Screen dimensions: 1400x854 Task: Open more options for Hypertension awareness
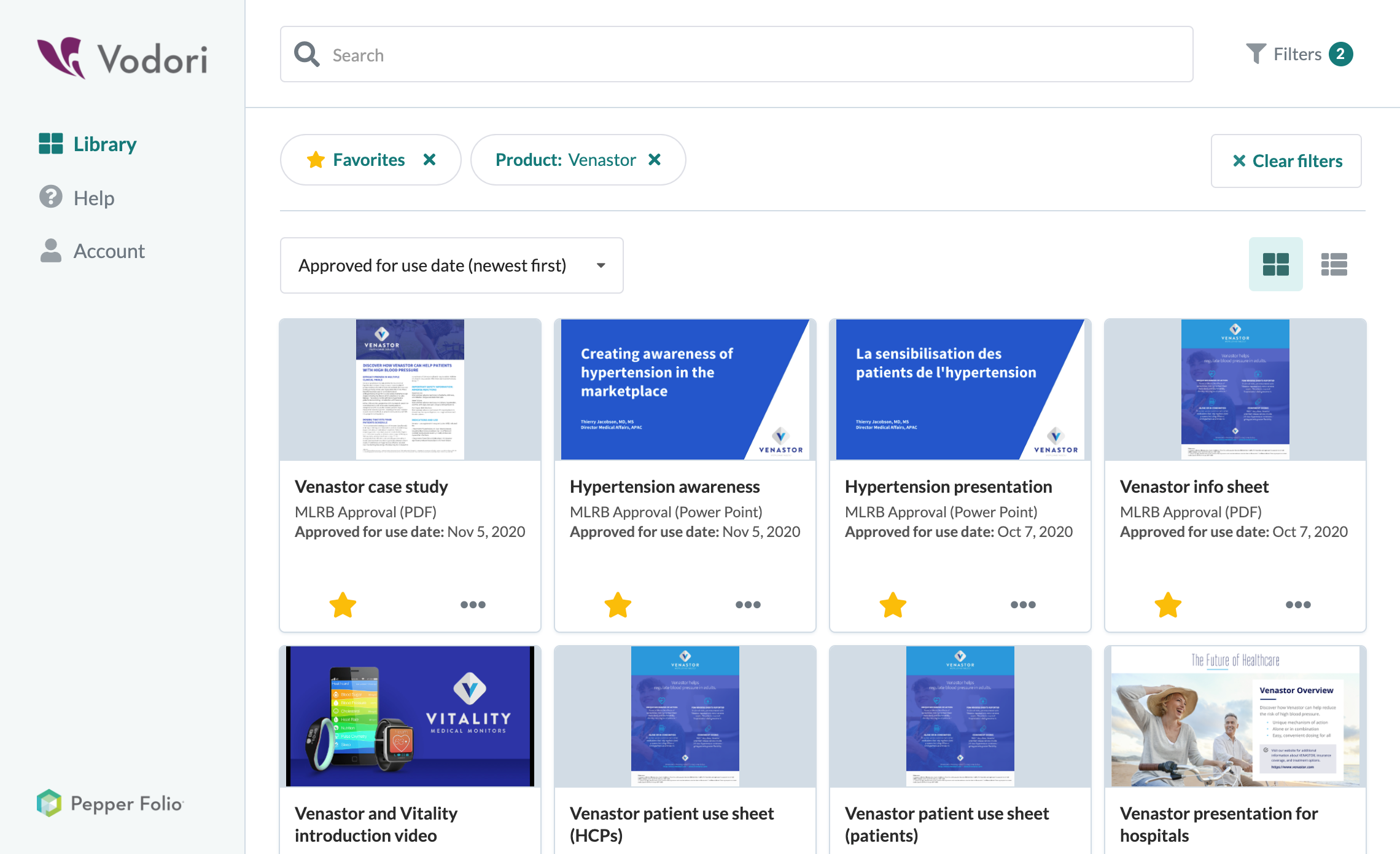(748, 605)
